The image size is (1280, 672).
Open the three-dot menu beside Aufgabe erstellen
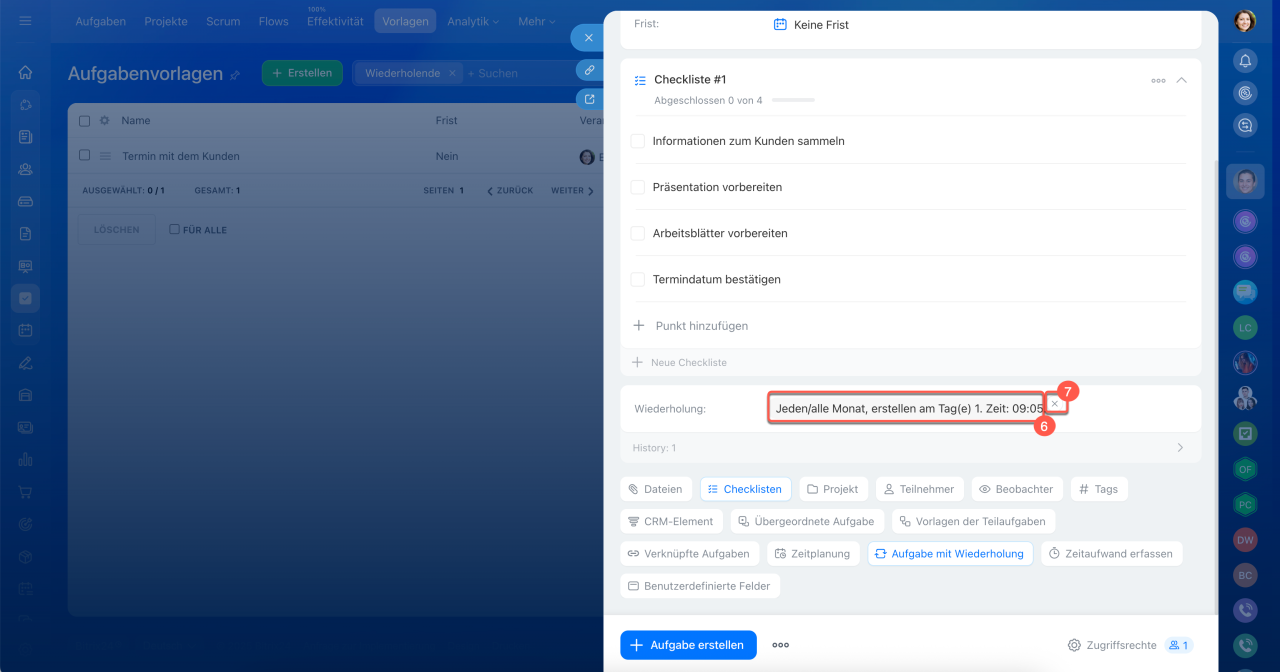point(780,645)
